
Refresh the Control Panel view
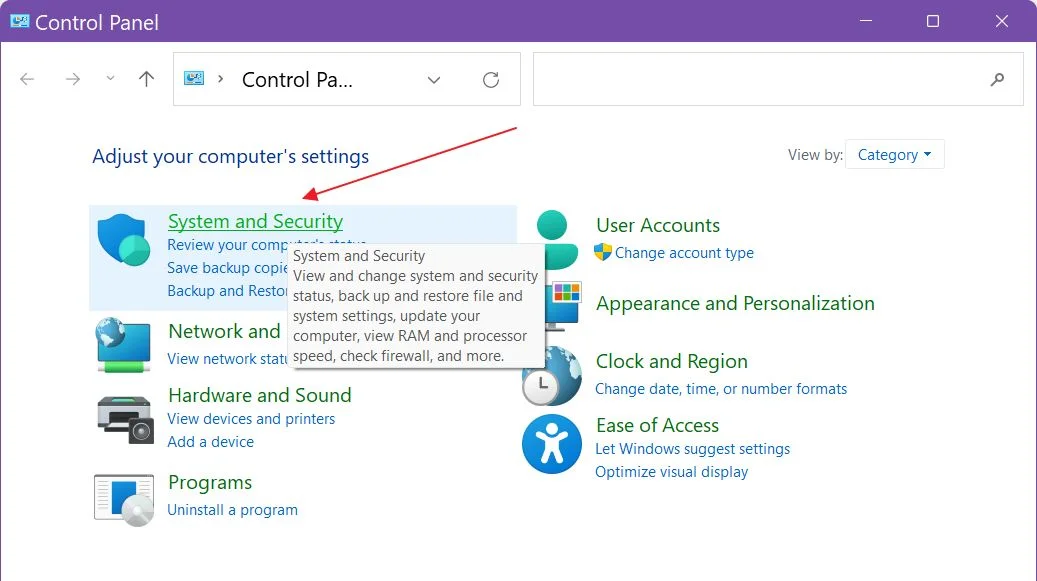[x=491, y=80]
